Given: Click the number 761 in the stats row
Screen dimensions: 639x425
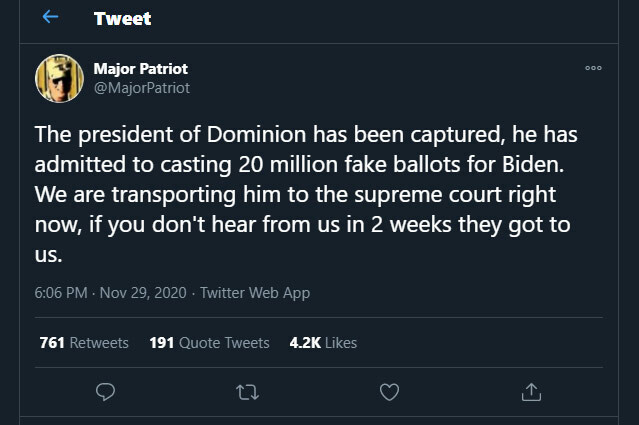Looking at the screenshot, I should [x=52, y=343].
